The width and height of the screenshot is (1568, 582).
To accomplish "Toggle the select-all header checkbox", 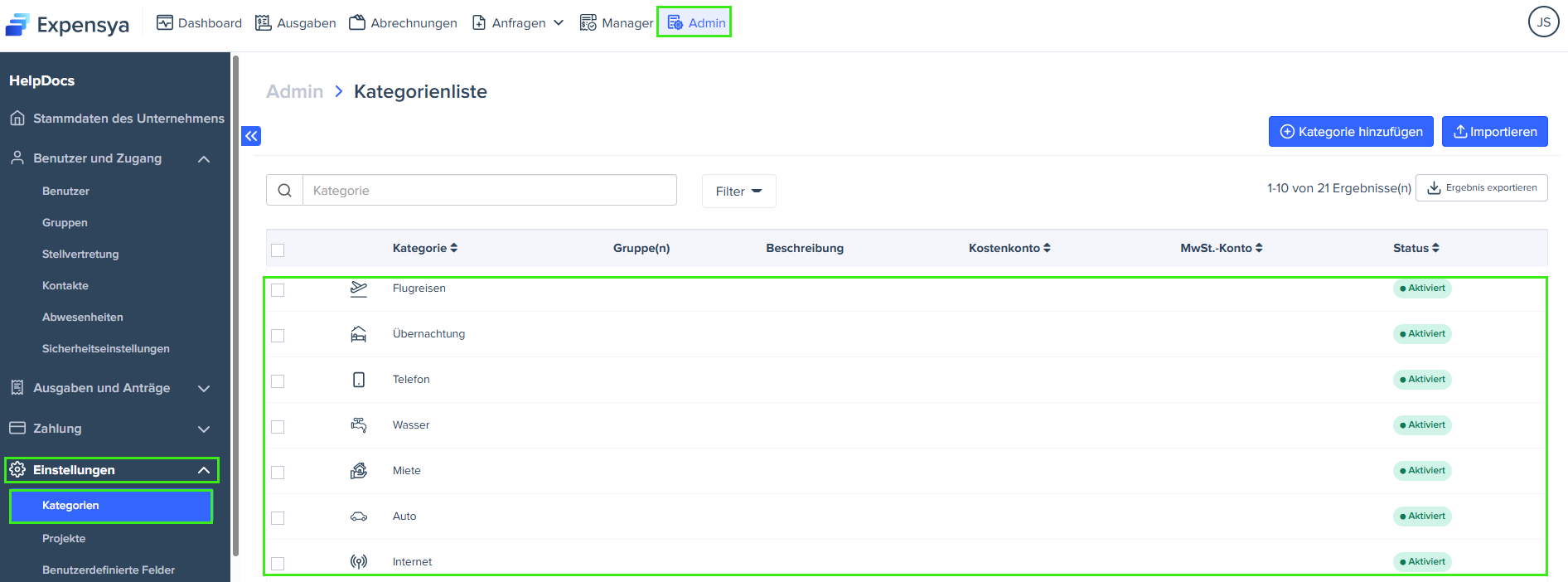I will click(278, 250).
